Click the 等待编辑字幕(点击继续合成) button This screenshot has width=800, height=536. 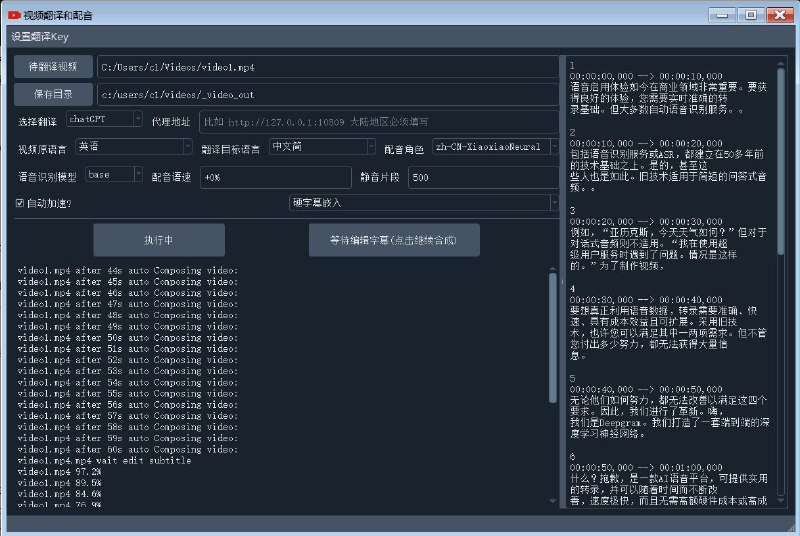[x=394, y=240]
